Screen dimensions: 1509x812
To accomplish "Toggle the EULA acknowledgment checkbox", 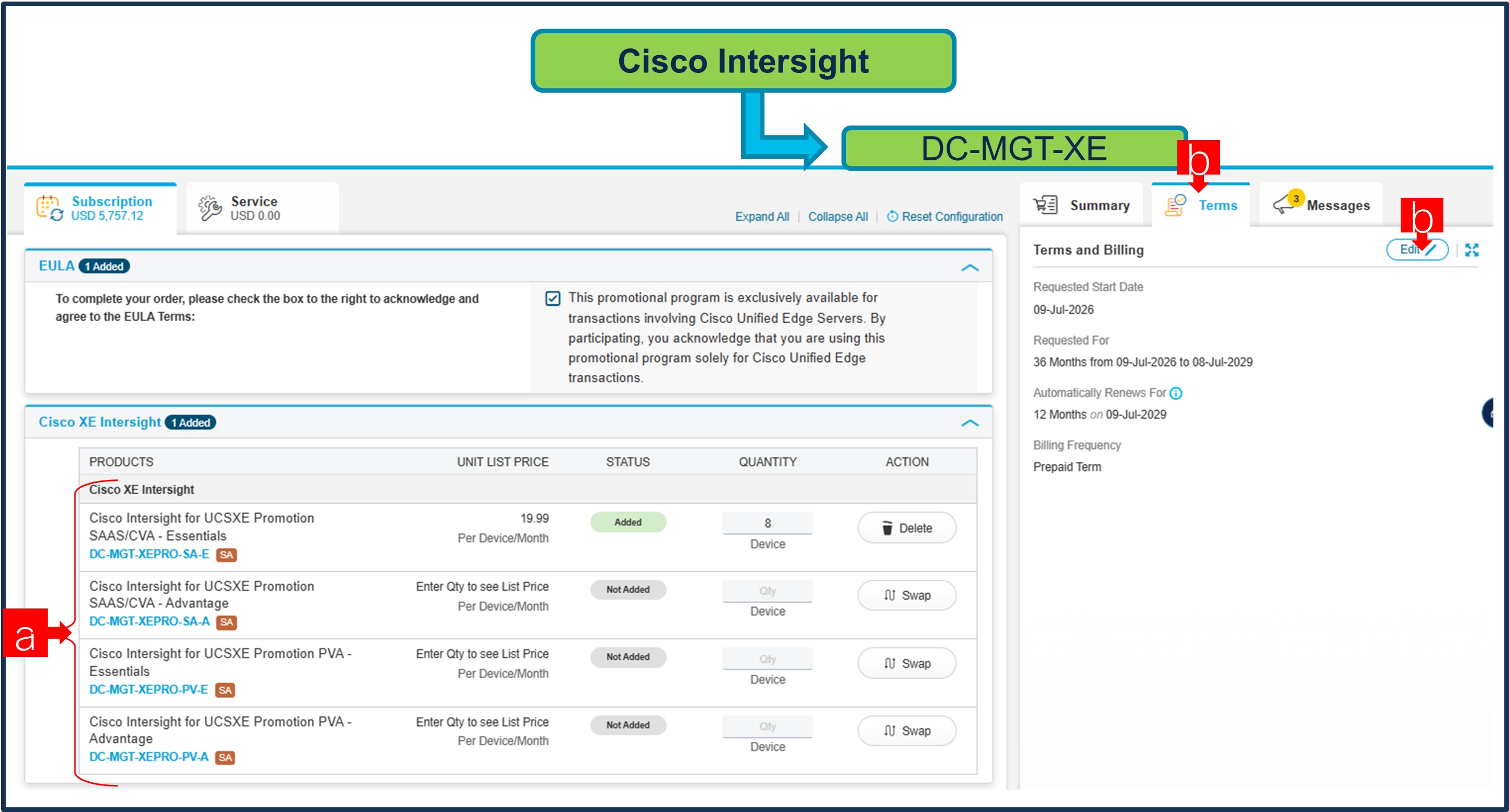I will pyautogui.click(x=552, y=299).
